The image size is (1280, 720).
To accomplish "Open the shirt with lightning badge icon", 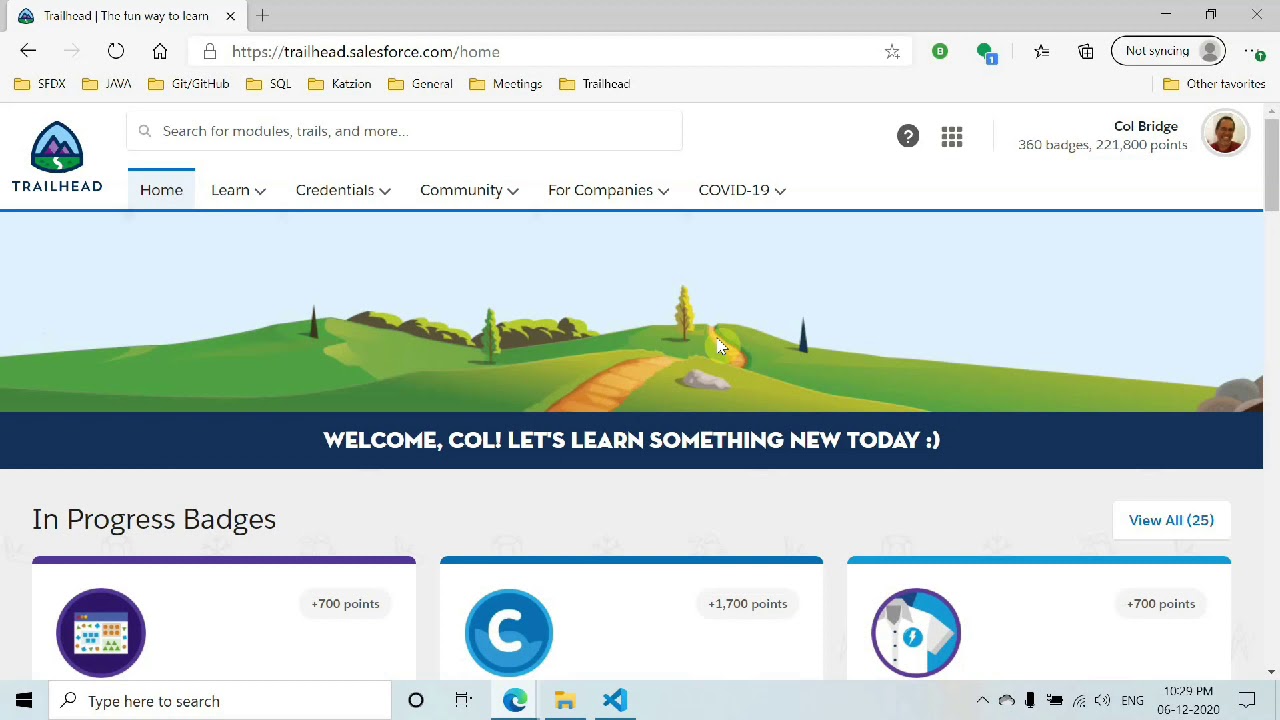I will pos(916,633).
